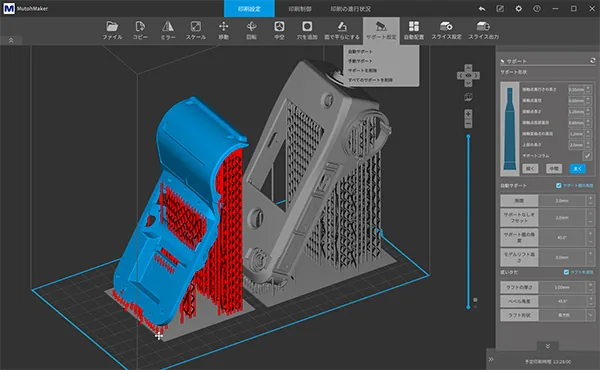Choose 手動サポート from dropdown menu

360,61
